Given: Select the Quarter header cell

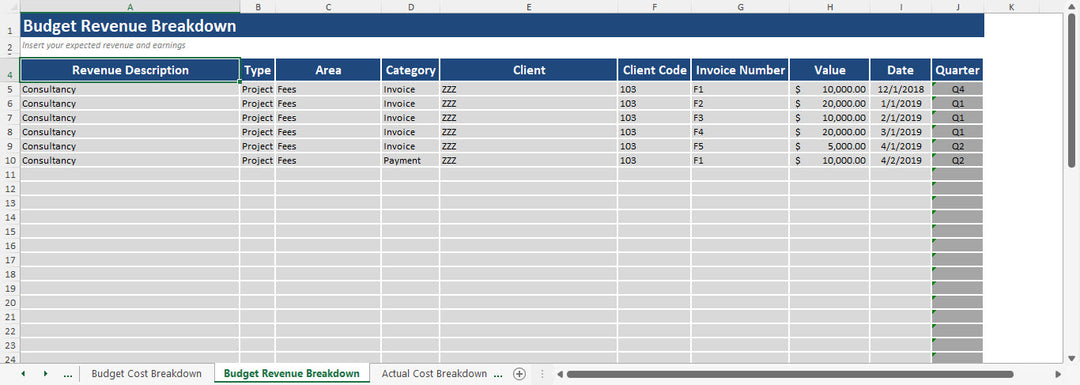Looking at the screenshot, I should pyautogui.click(x=957, y=70).
